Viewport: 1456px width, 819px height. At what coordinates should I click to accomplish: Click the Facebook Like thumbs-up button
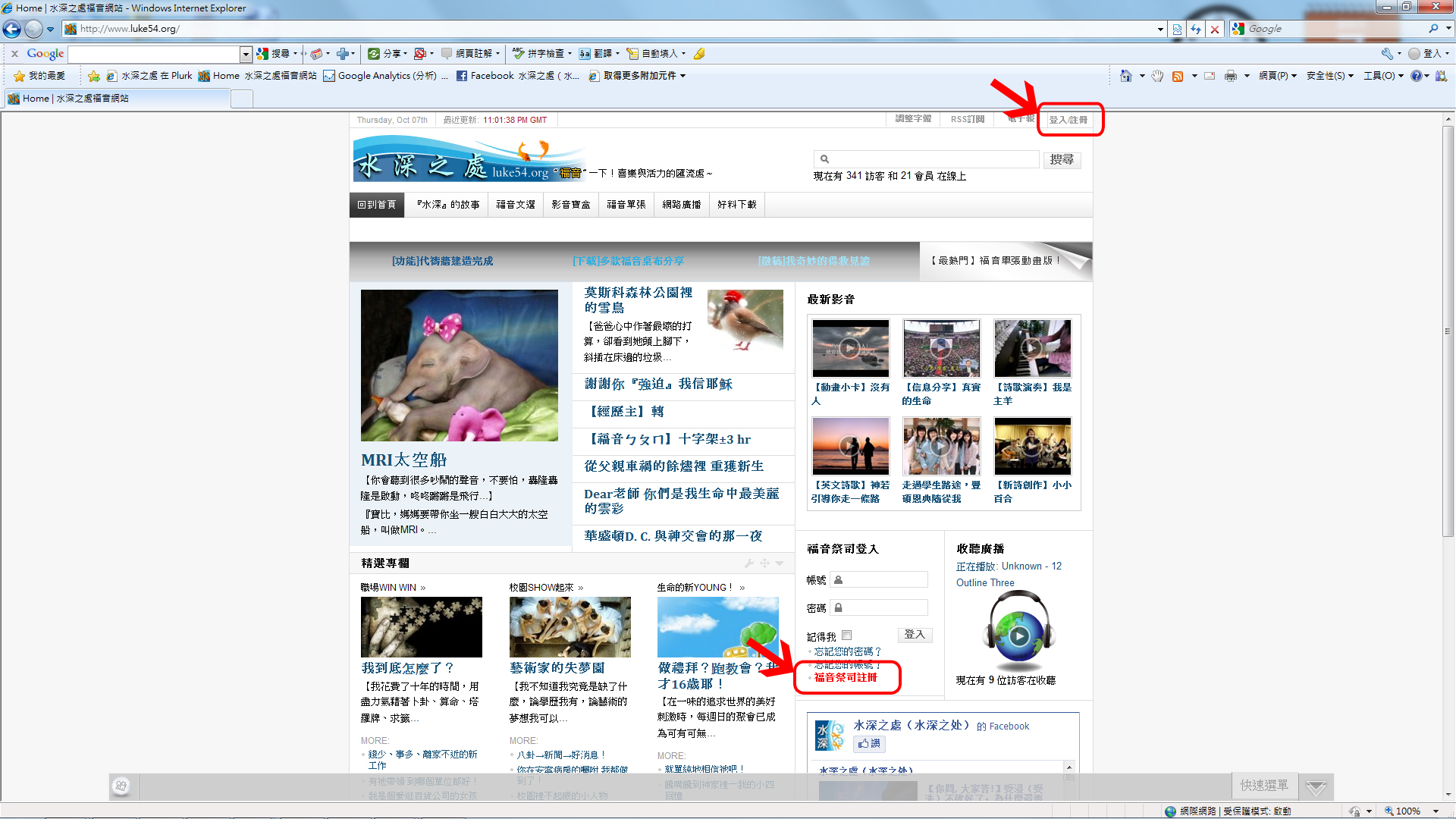tap(869, 744)
